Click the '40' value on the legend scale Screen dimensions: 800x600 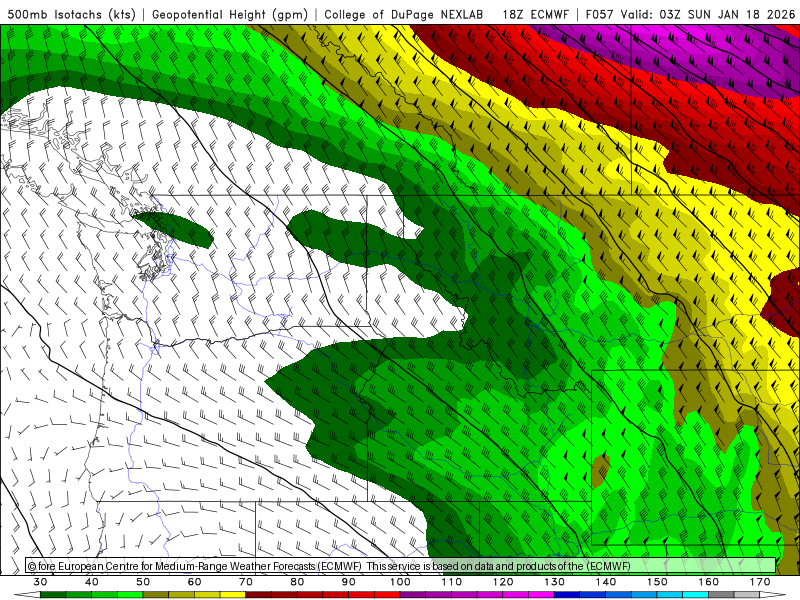[92, 582]
